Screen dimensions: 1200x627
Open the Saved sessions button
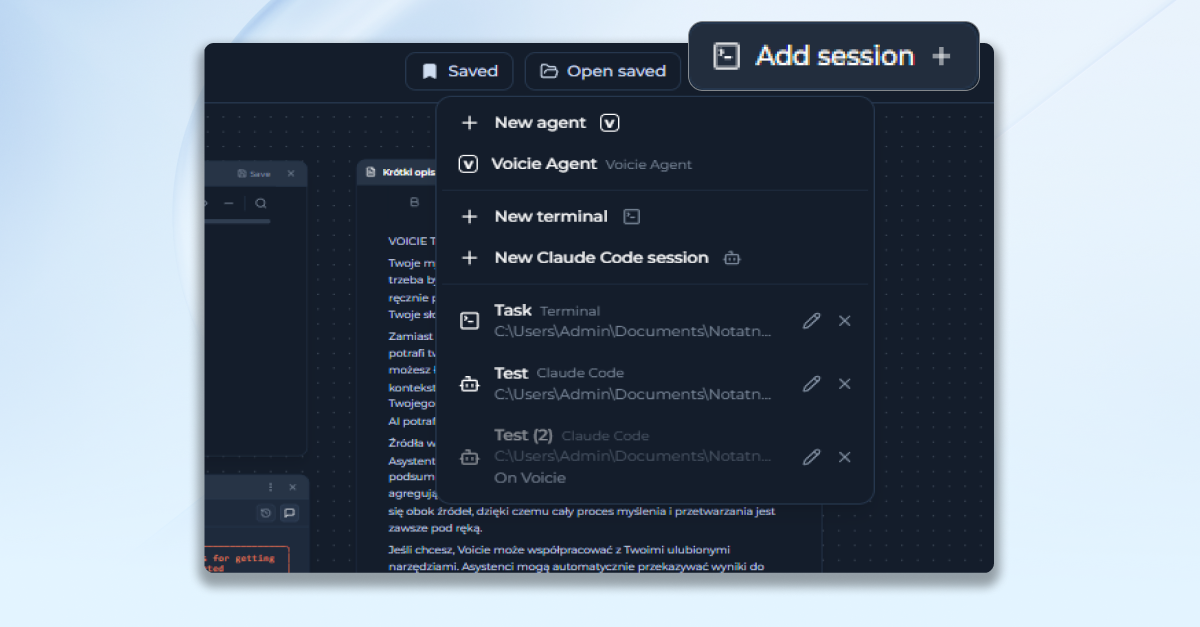coord(459,71)
